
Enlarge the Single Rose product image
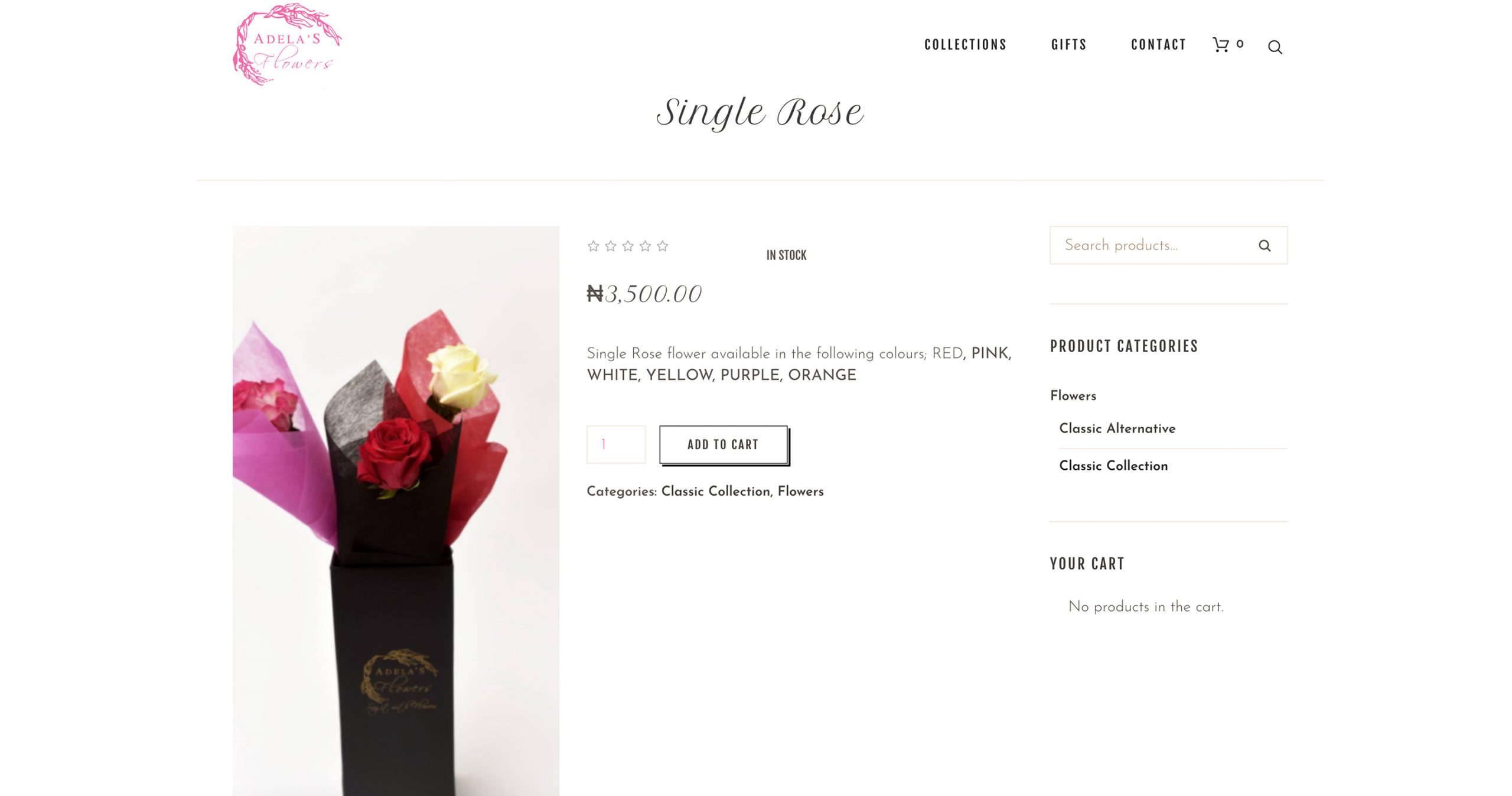point(396,511)
